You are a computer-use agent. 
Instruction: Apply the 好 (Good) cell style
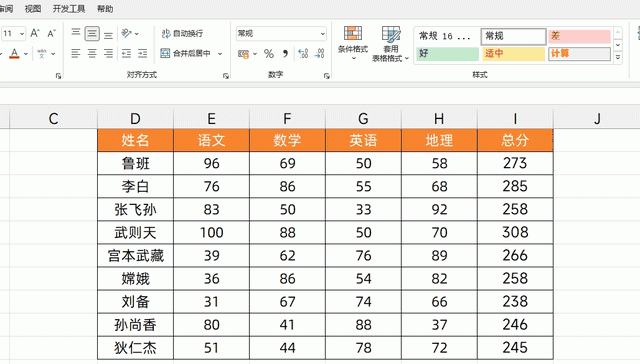(x=447, y=54)
